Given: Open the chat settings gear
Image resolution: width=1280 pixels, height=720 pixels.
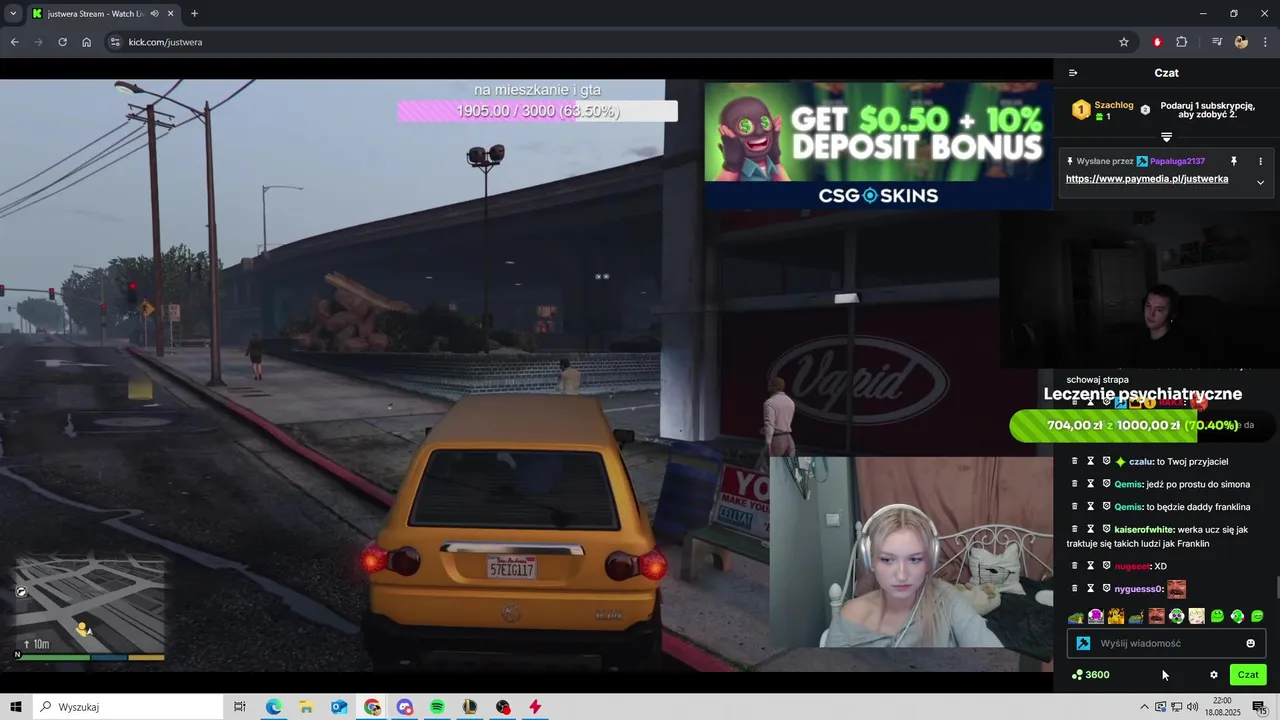Looking at the screenshot, I should (x=1214, y=675).
